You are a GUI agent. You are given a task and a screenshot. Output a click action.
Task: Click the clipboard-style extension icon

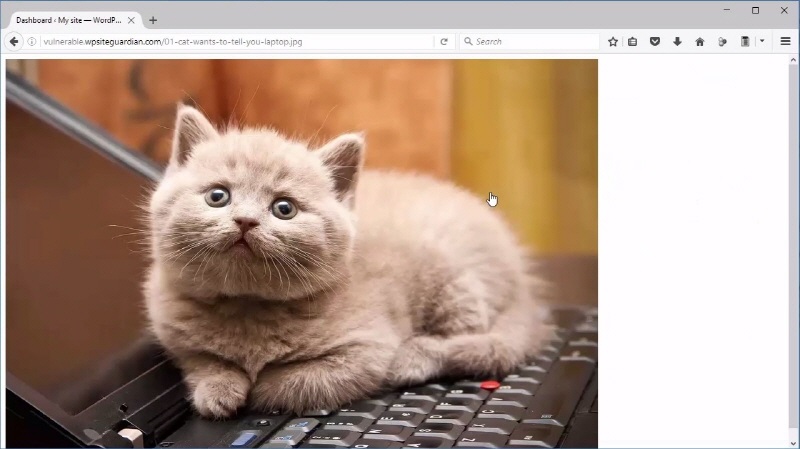pyautogui.click(x=745, y=42)
